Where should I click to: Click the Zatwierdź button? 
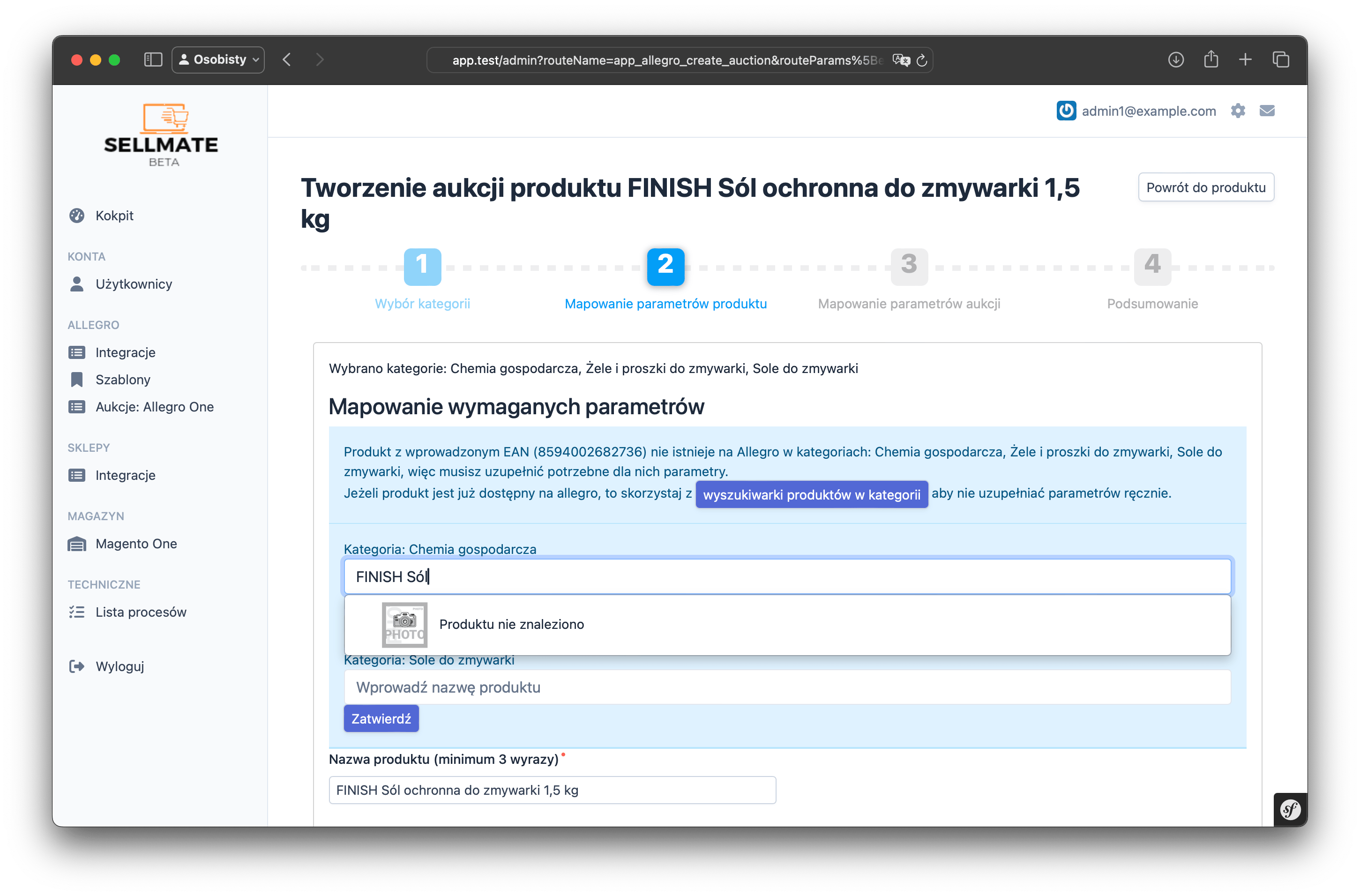[381, 719]
